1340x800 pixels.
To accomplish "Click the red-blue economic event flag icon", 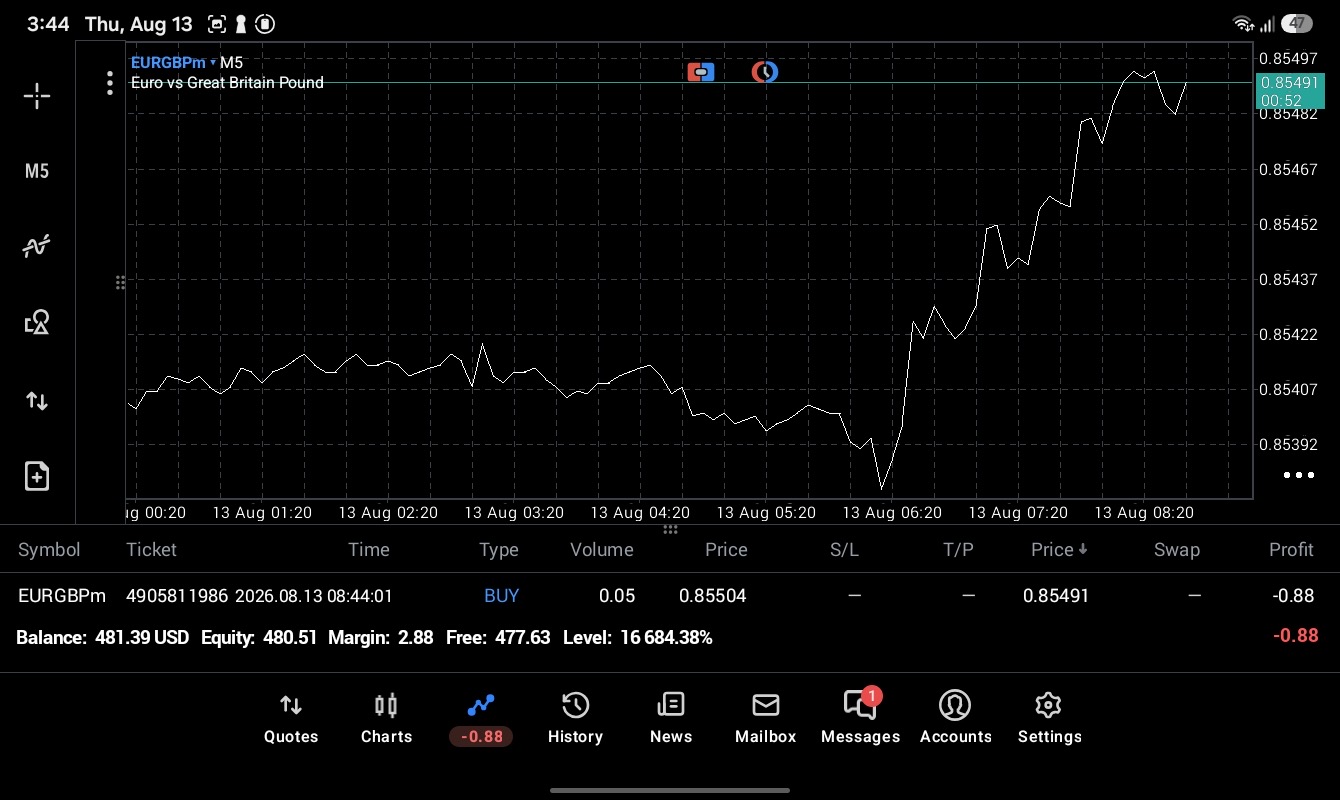I will [701, 72].
